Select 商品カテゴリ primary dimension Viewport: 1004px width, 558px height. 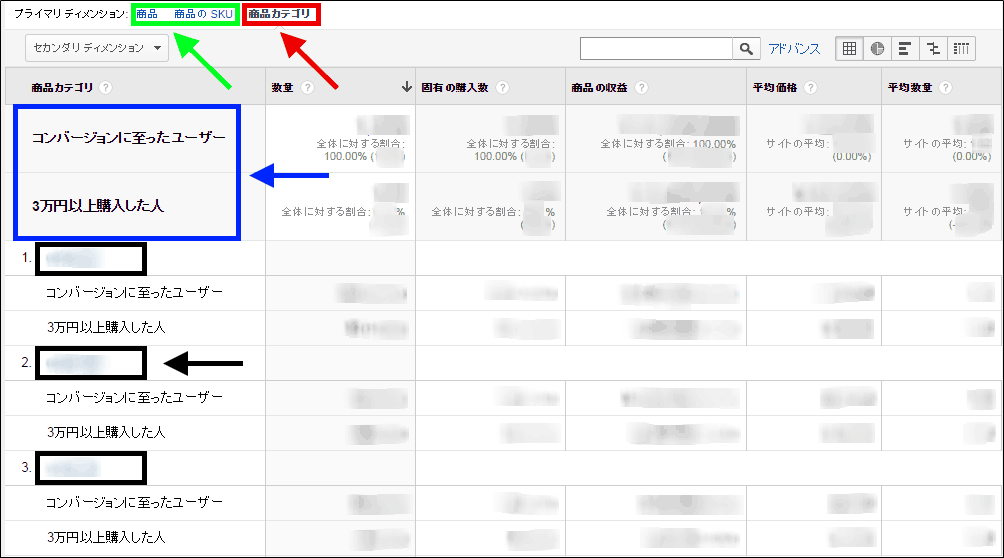coord(279,13)
